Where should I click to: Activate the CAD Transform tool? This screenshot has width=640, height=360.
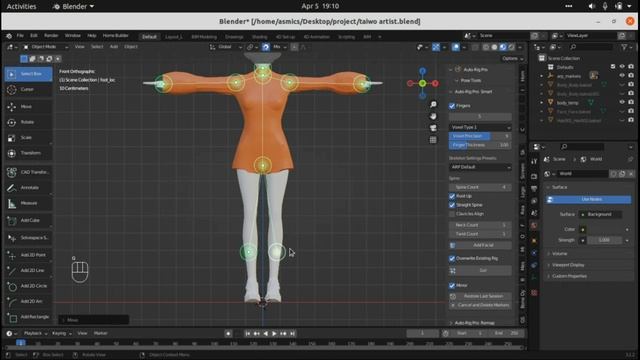[28, 172]
